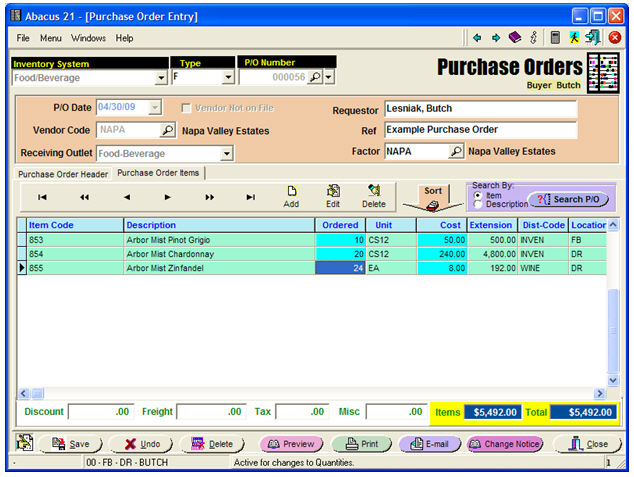Jump to the last record navigation arrow
This screenshot has height=477, width=634.
pyautogui.click(x=250, y=197)
